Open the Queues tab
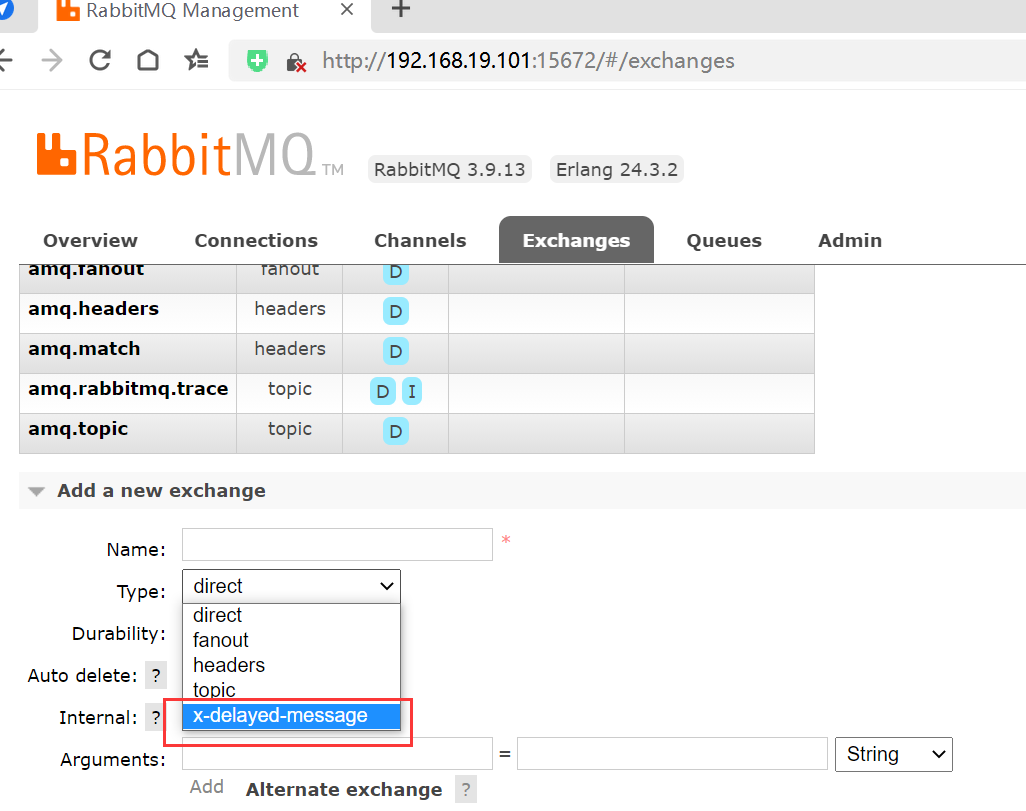The width and height of the screenshot is (1026, 811). tap(724, 240)
